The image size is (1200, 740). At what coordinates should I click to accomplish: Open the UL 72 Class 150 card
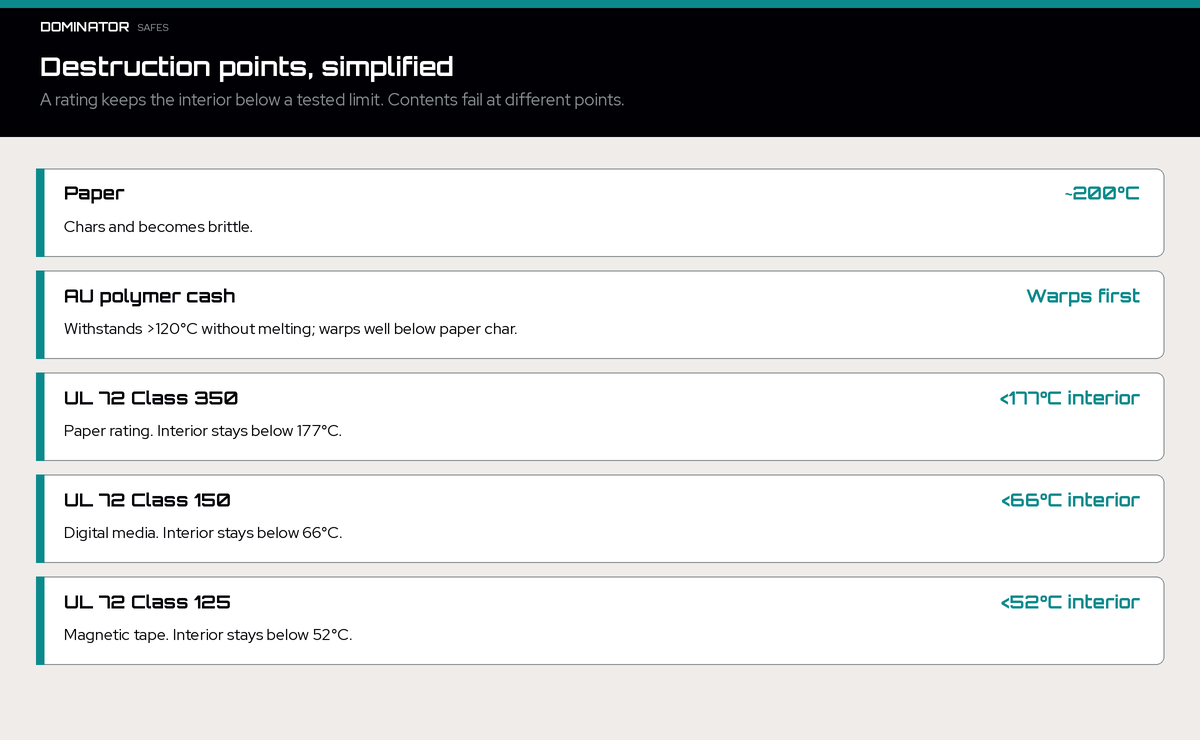pos(600,519)
